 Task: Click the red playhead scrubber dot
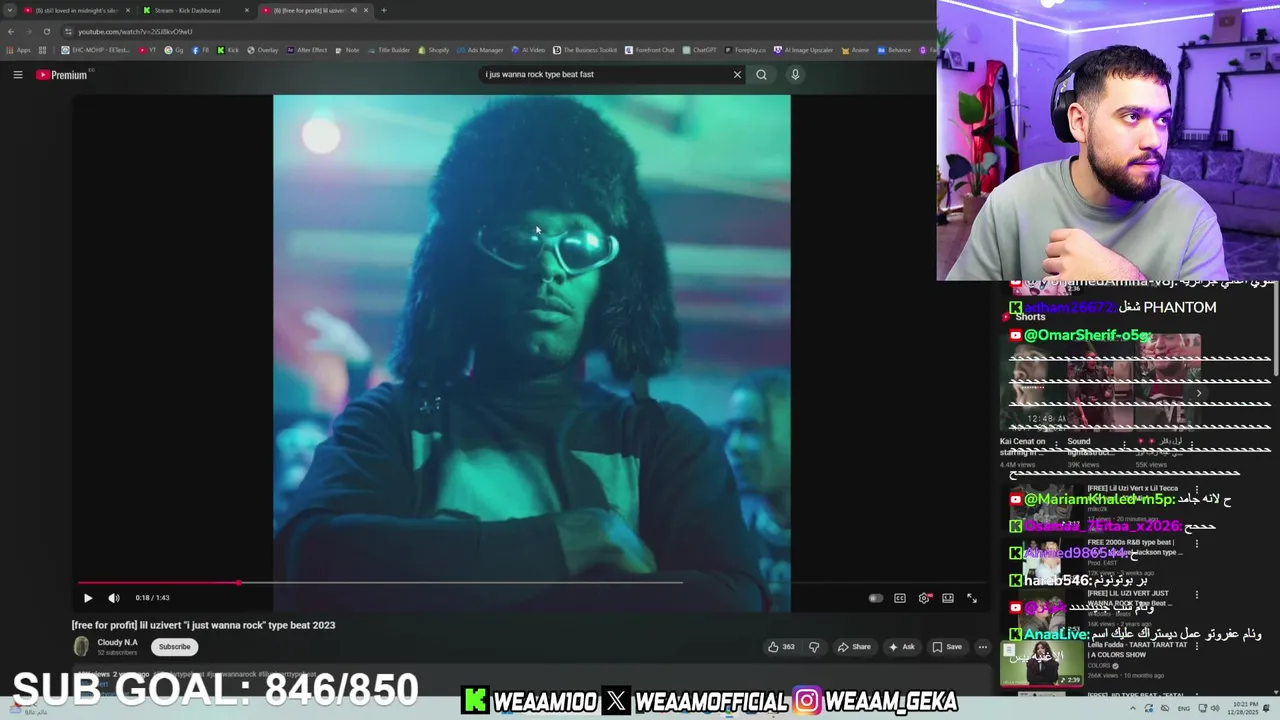pyautogui.click(x=238, y=582)
